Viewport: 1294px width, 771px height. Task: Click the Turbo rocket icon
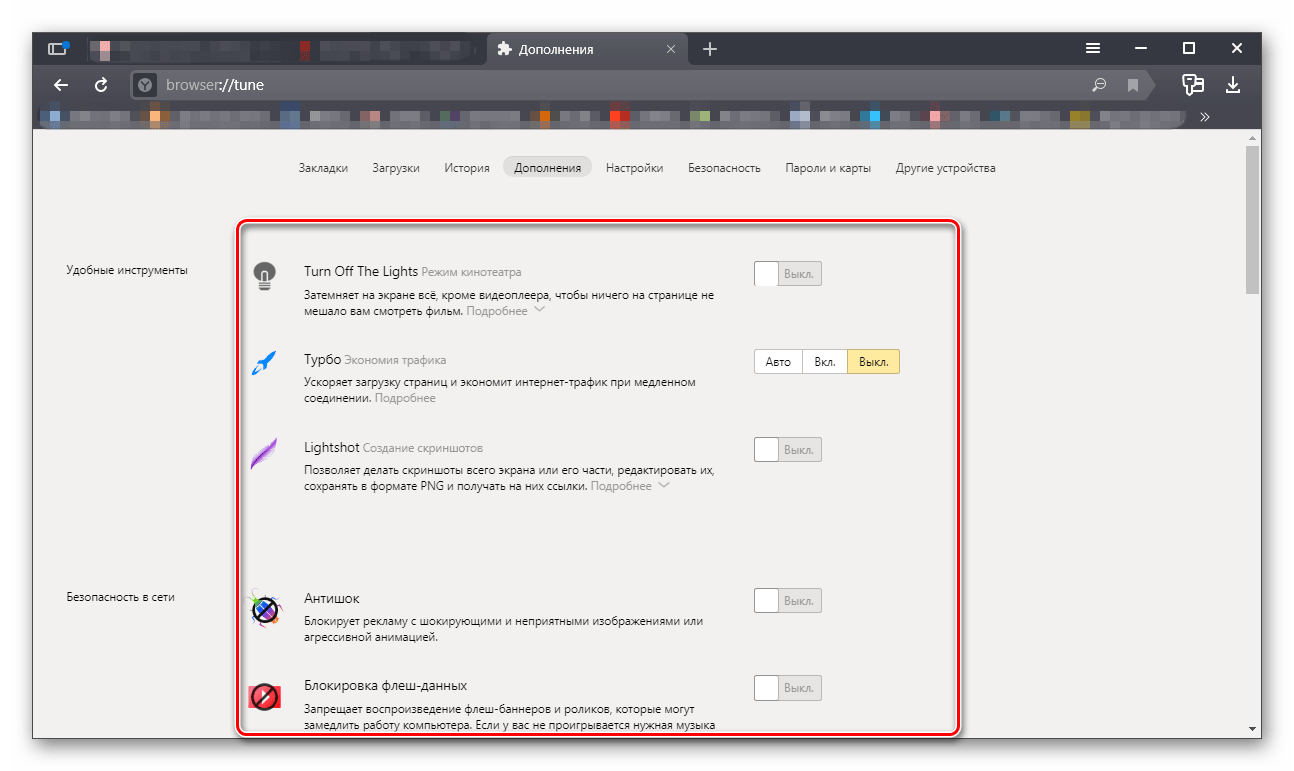tap(264, 363)
